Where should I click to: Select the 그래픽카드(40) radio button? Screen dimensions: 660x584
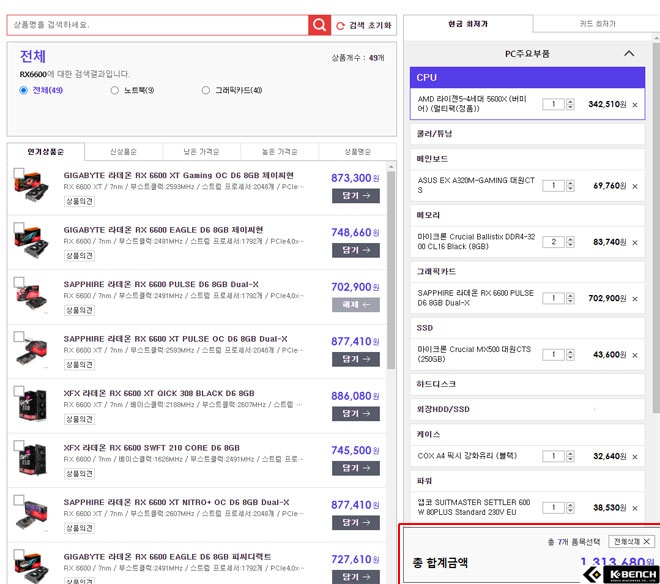click(x=205, y=90)
